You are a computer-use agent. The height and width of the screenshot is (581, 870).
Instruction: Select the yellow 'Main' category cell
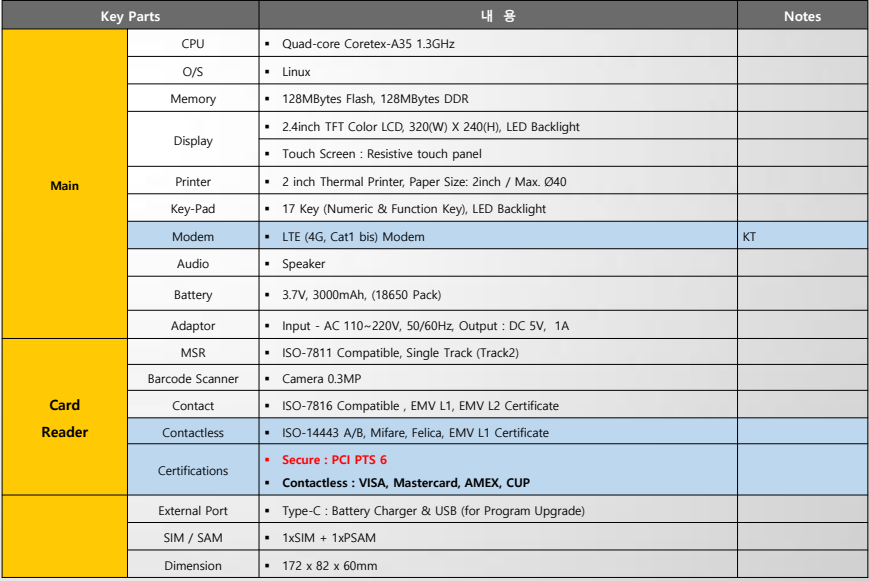(x=65, y=186)
